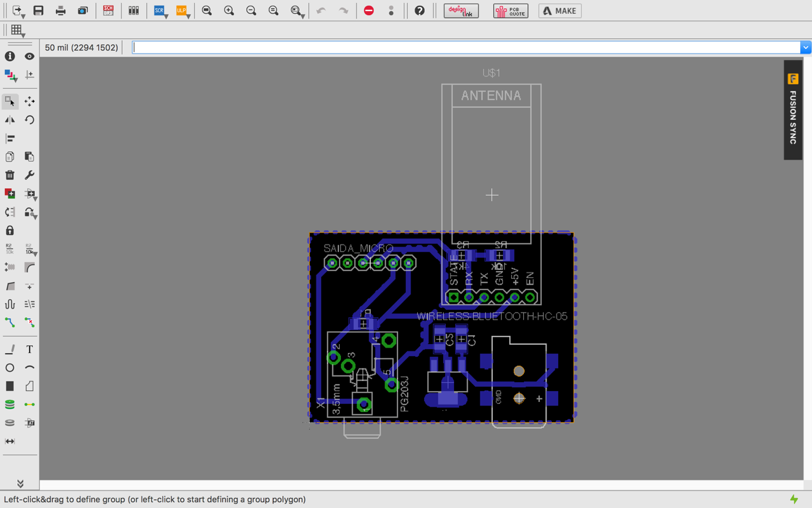This screenshot has height=508, width=812.
Task: Select the Mirror tool
Action: point(10,120)
